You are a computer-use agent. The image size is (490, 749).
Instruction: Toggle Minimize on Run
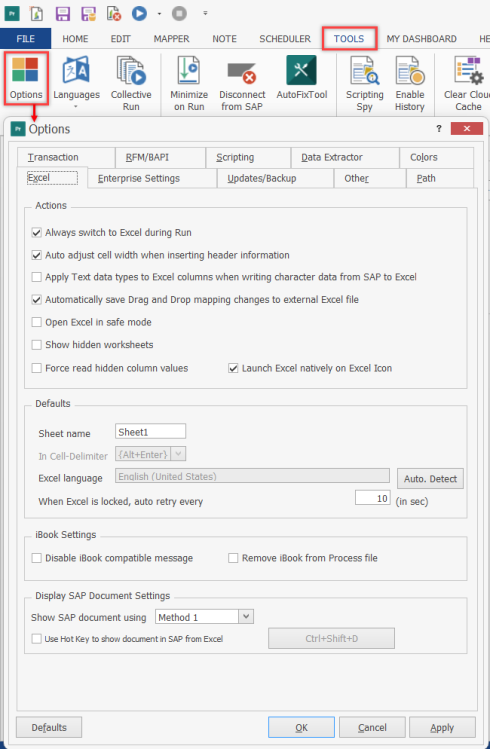tap(189, 83)
